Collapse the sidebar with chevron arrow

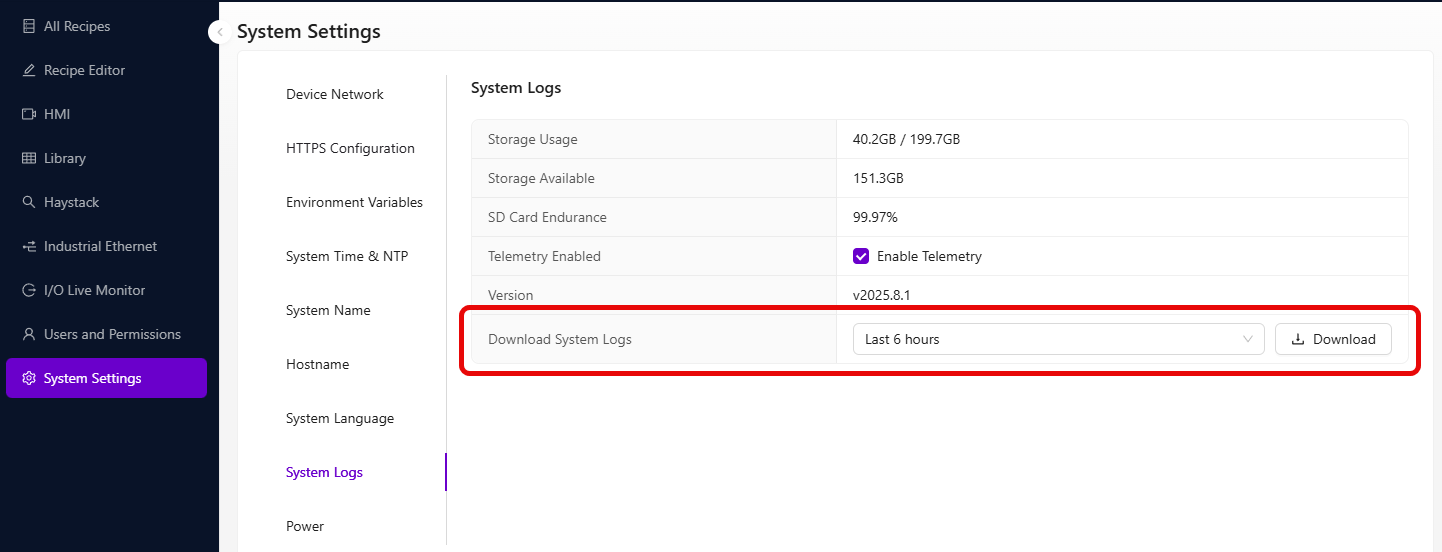coord(219,32)
